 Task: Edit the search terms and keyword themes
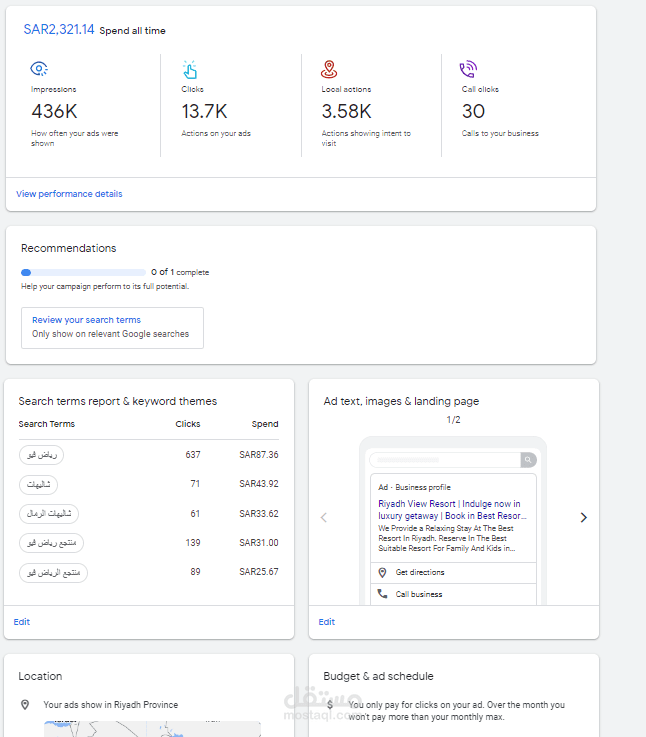22,622
